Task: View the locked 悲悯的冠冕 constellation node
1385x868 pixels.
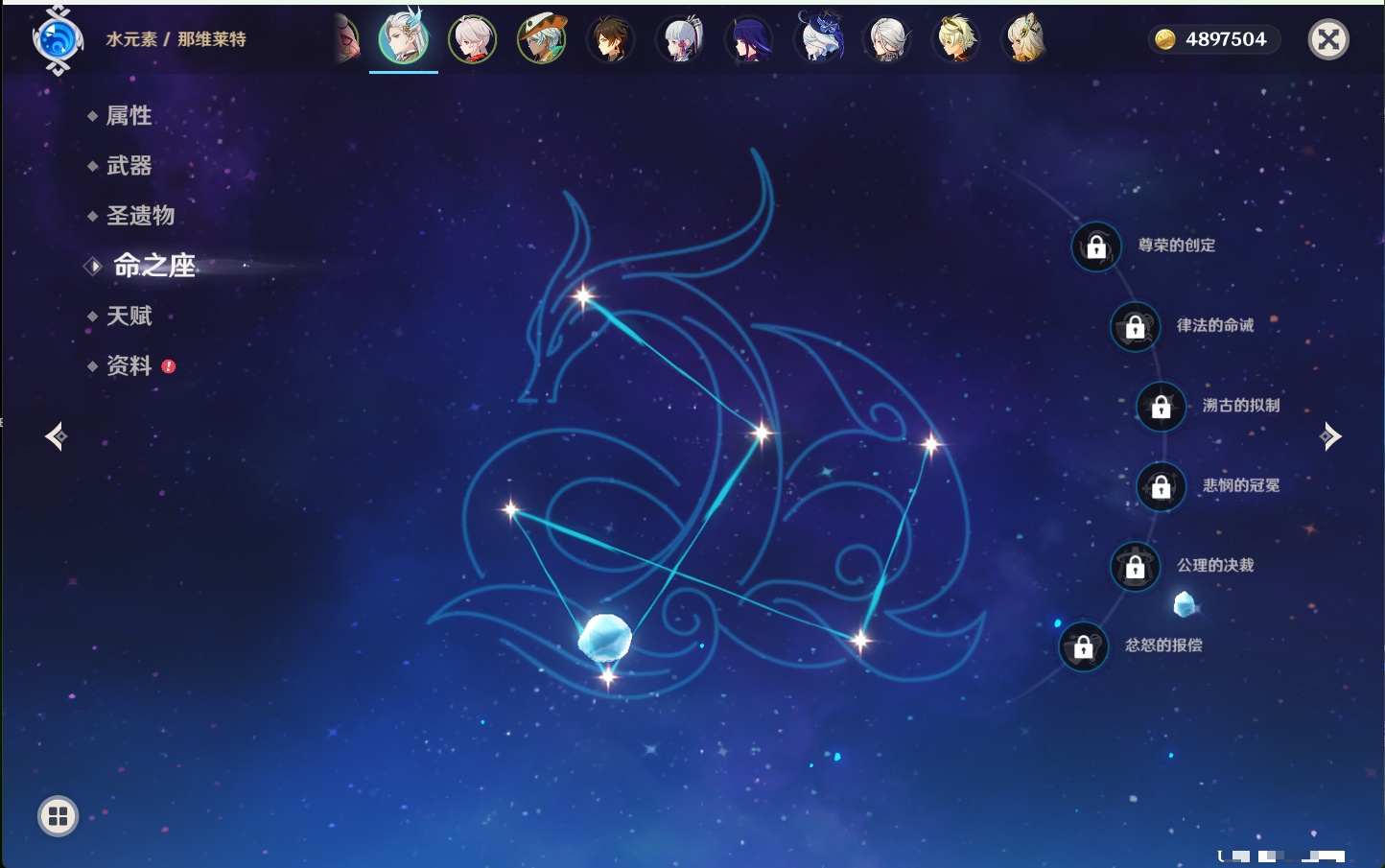Action: pyautogui.click(x=1161, y=486)
